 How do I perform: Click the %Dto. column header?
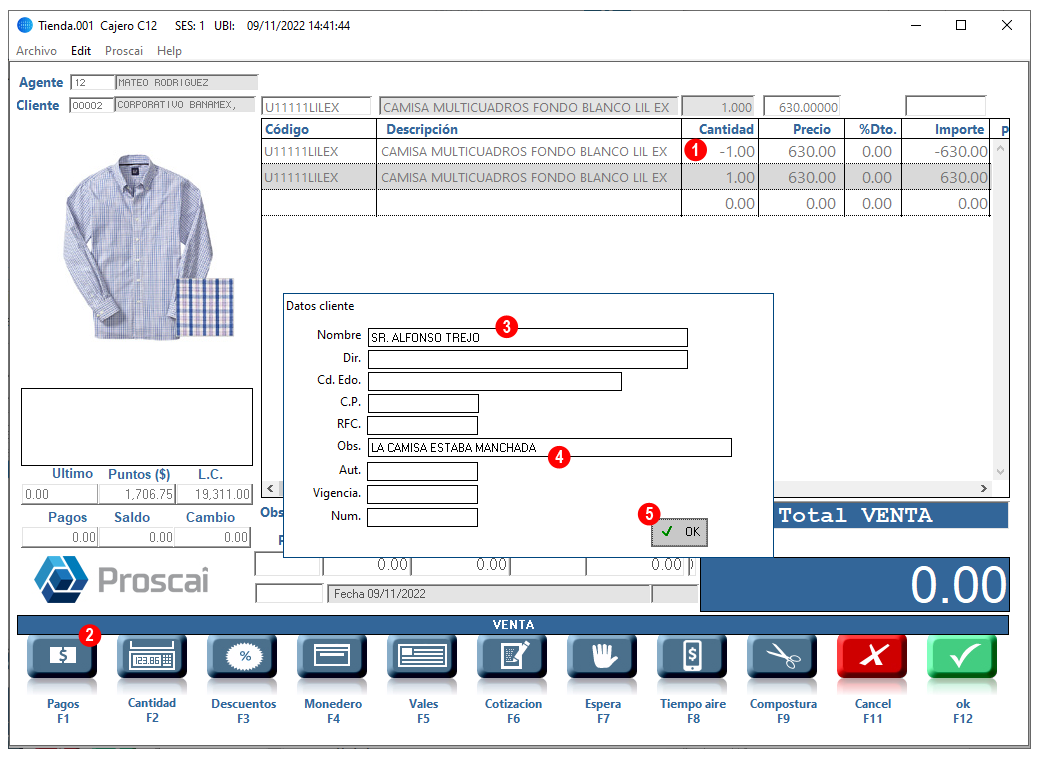(873, 129)
